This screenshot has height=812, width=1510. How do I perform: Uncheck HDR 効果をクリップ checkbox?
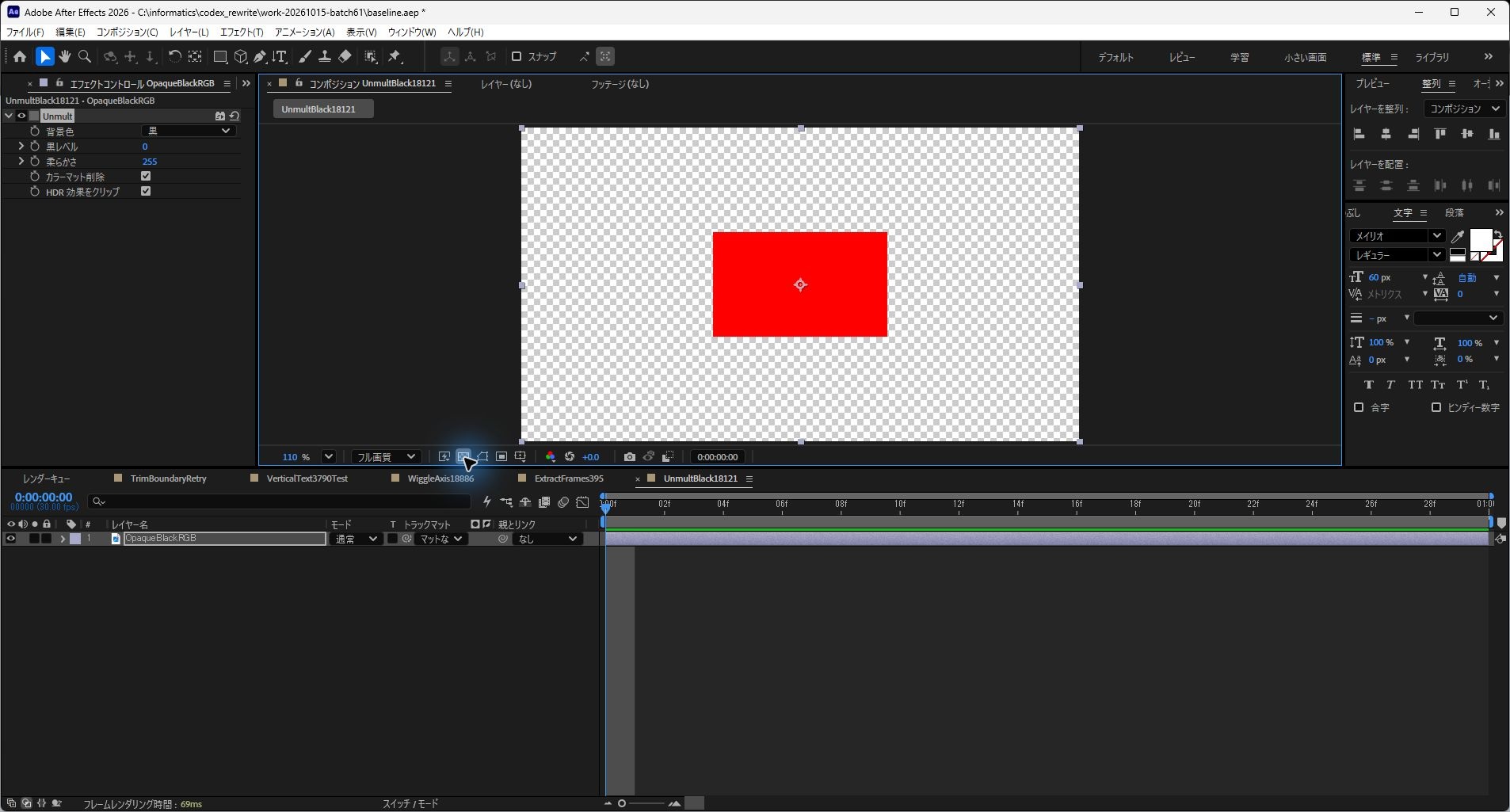click(x=146, y=191)
